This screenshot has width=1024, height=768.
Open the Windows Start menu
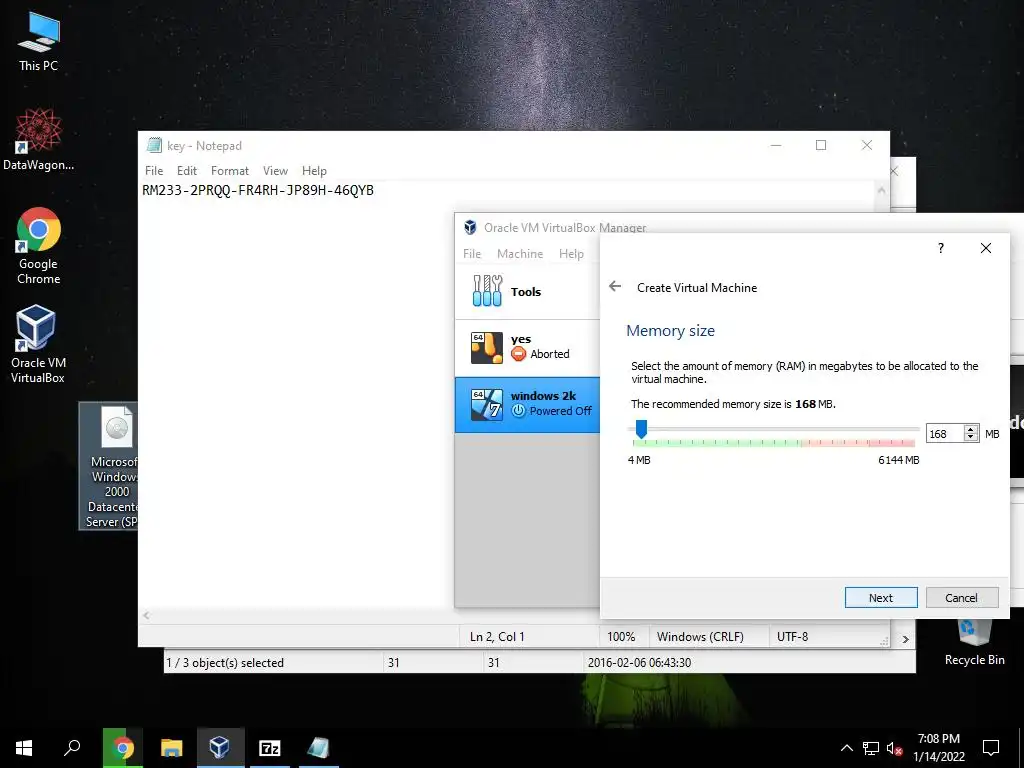click(24, 748)
